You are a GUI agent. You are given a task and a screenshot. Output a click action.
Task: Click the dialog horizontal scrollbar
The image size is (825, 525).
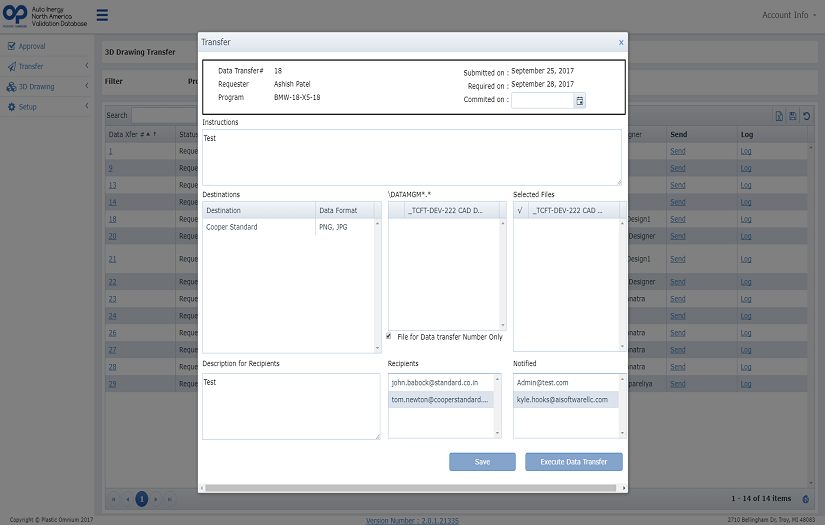tap(410, 488)
